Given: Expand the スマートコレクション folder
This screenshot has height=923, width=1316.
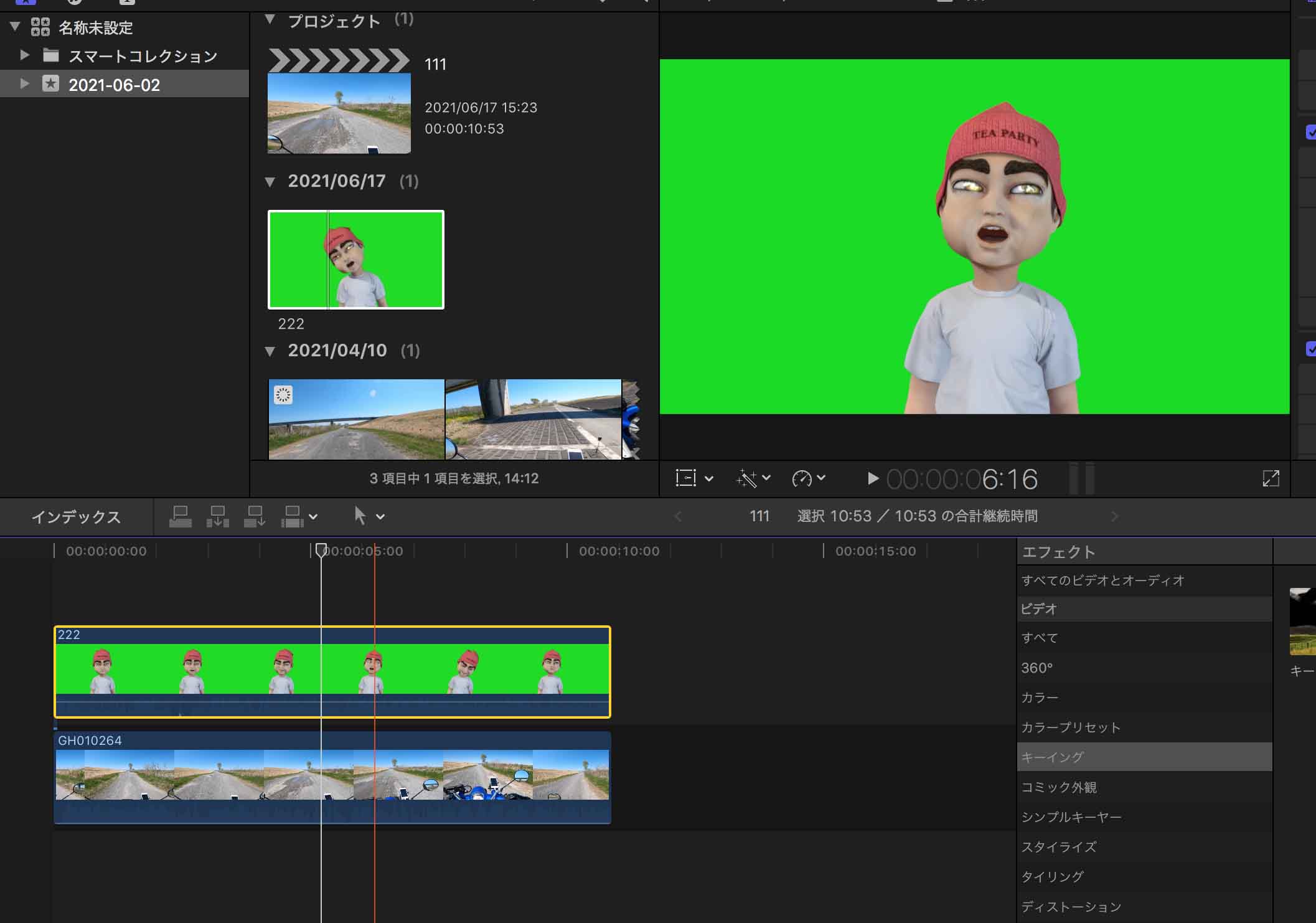Looking at the screenshot, I should point(24,55).
